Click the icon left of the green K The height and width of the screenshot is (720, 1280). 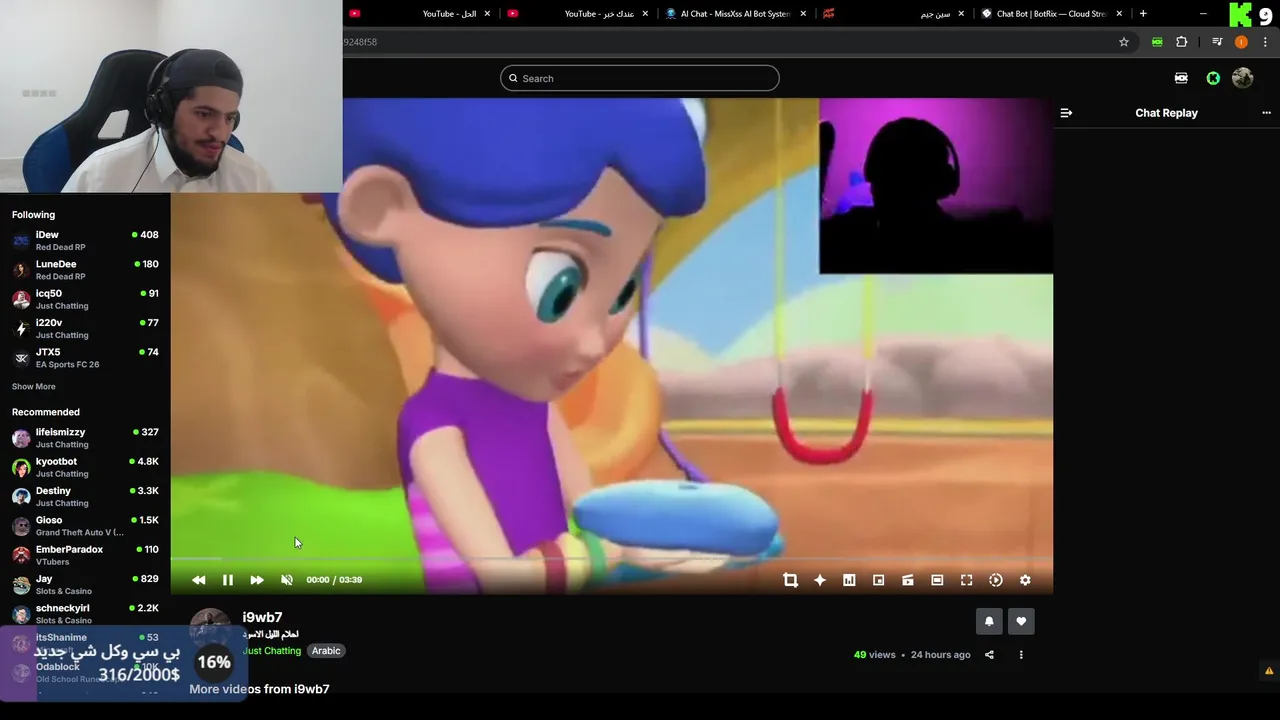coord(1181,78)
